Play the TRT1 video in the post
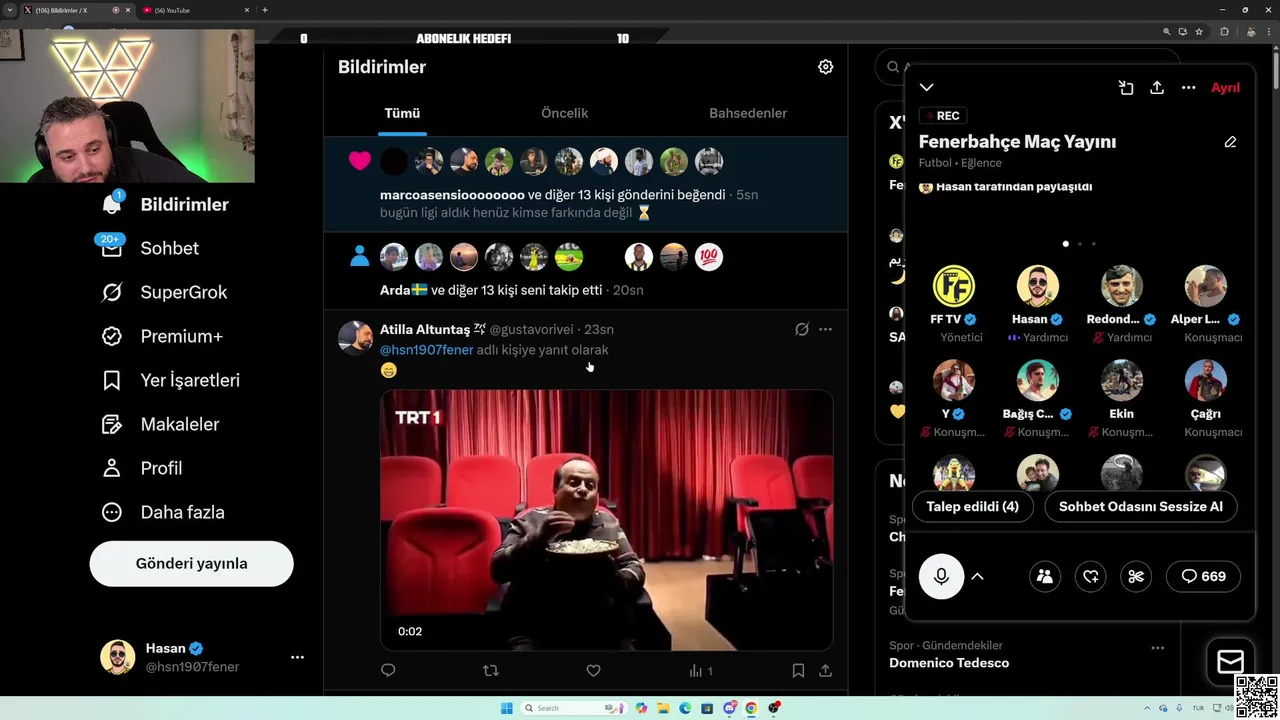Image resolution: width=1280 pixels, height=720 pixels. (x=606, y=520)
